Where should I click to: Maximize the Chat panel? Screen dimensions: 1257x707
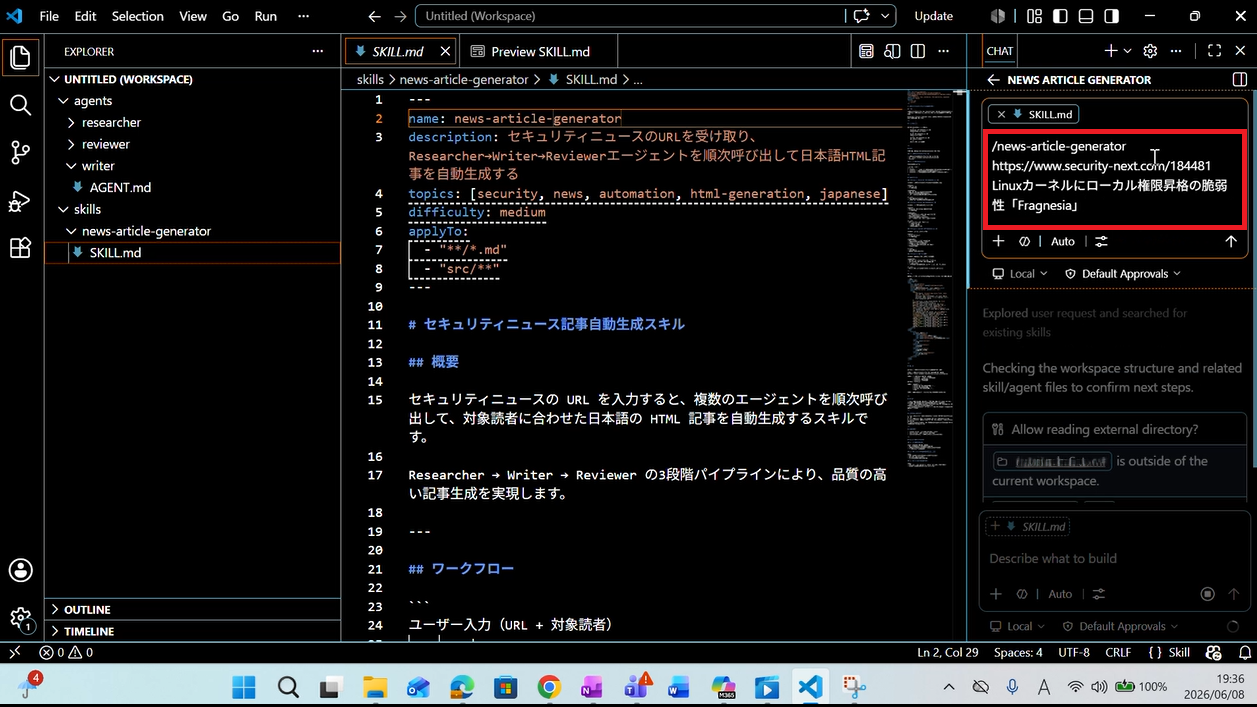point(1214,51)
